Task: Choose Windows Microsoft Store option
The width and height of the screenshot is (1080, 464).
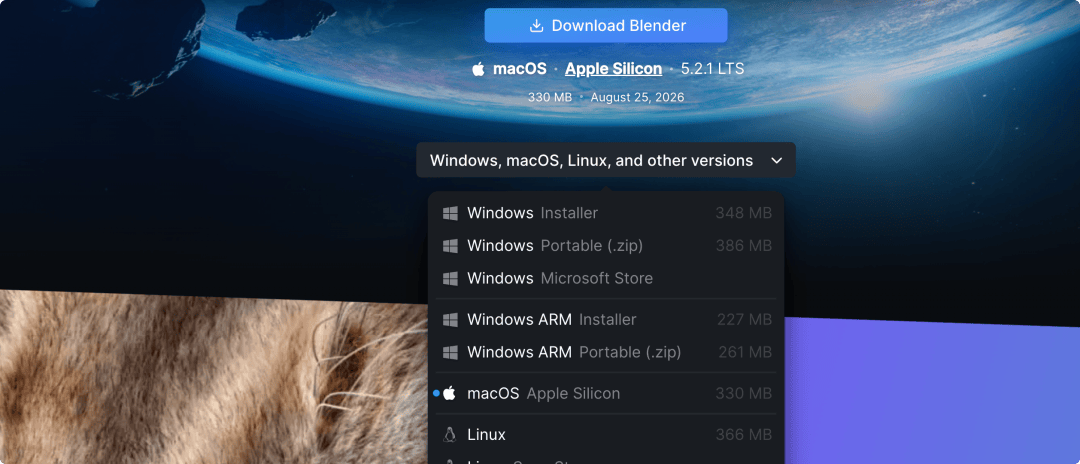Action: 605,278
